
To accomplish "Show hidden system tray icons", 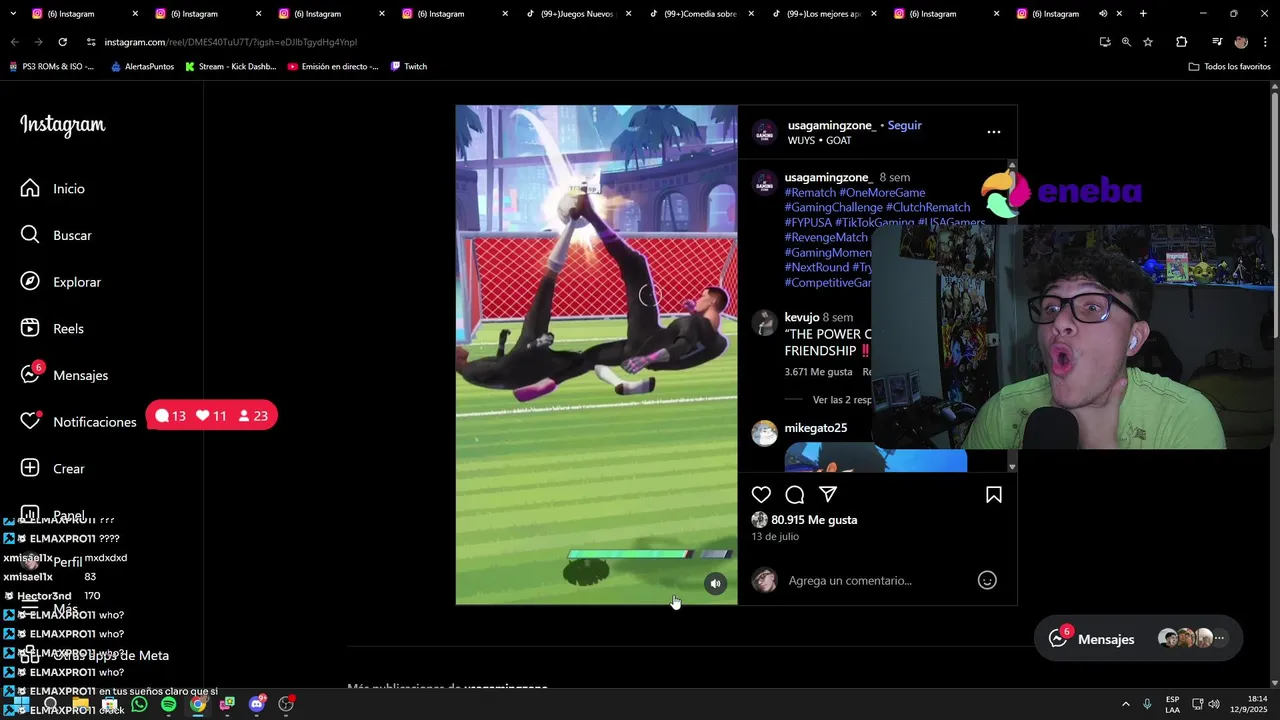I will (1125, 704).
